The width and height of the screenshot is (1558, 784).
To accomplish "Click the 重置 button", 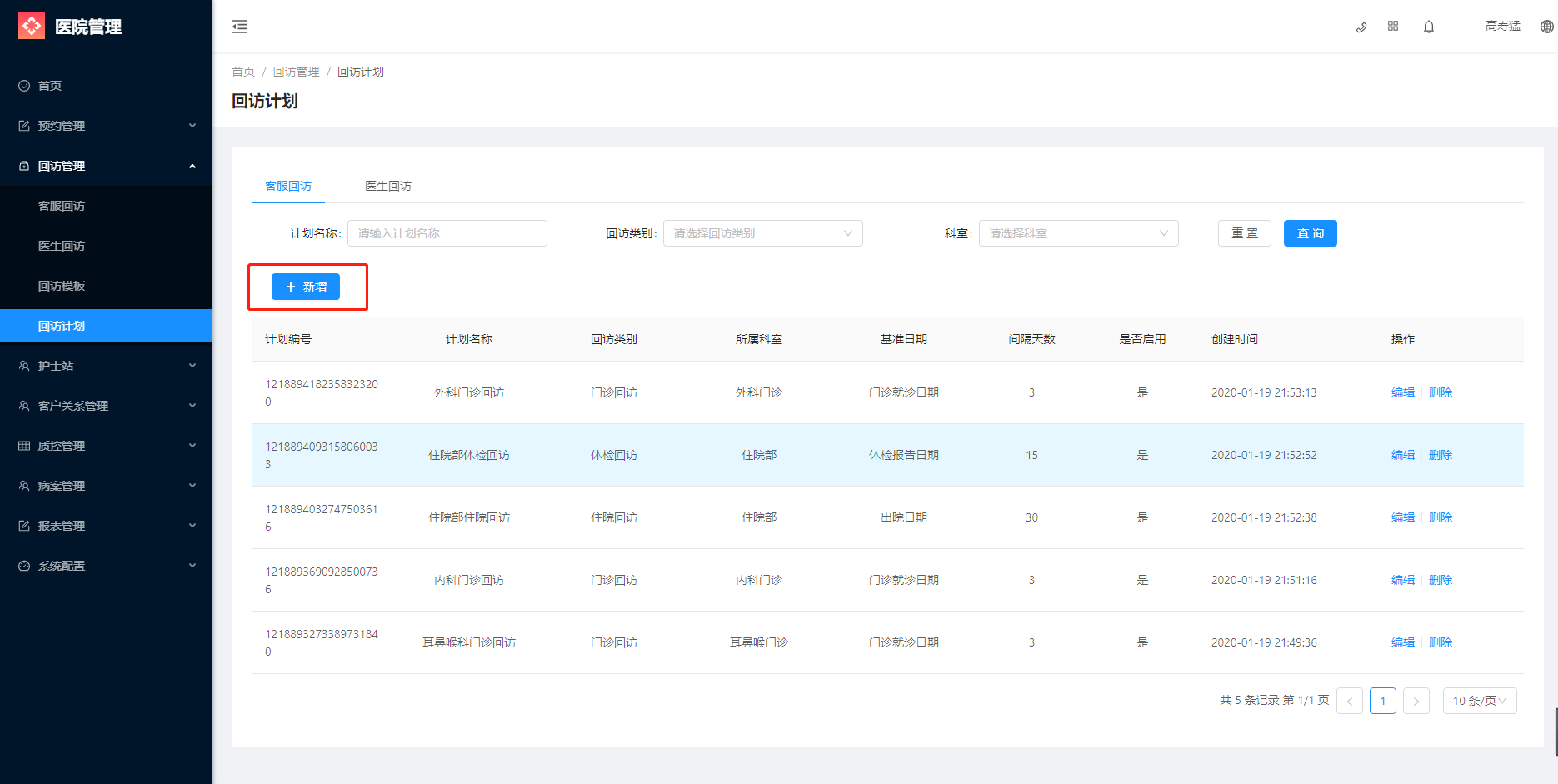I will (1245, 233).
